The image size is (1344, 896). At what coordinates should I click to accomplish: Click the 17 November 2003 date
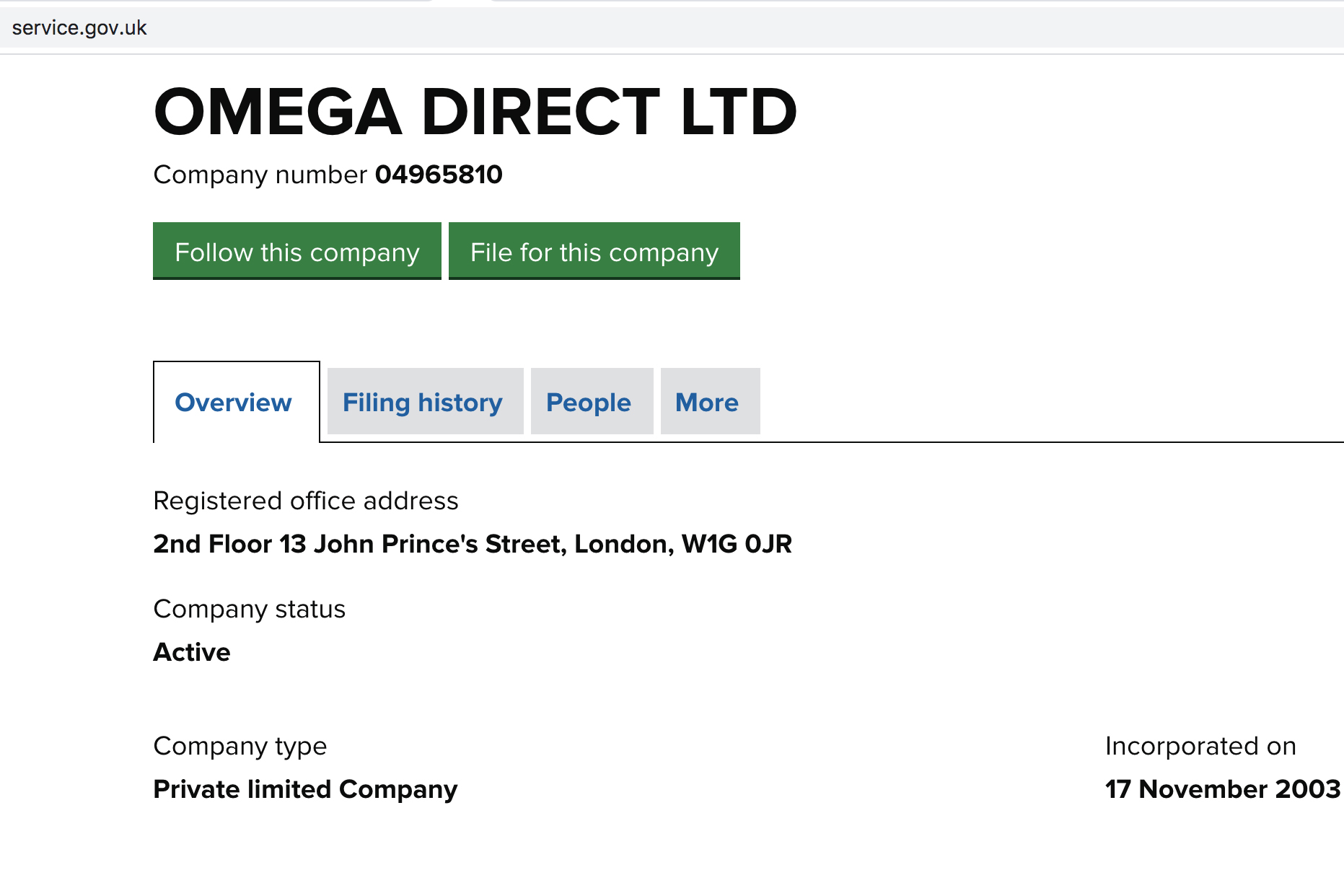click(x=1222, y=789)
